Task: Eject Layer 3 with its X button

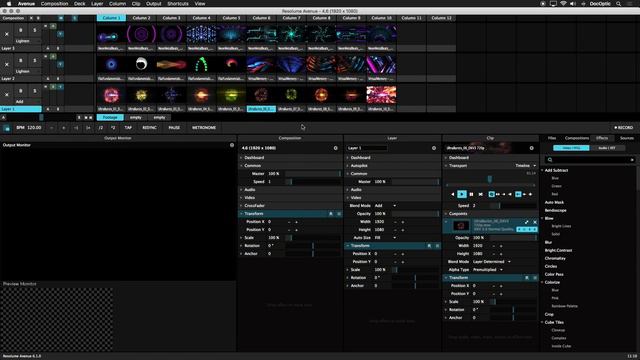Action: point(7,34)
